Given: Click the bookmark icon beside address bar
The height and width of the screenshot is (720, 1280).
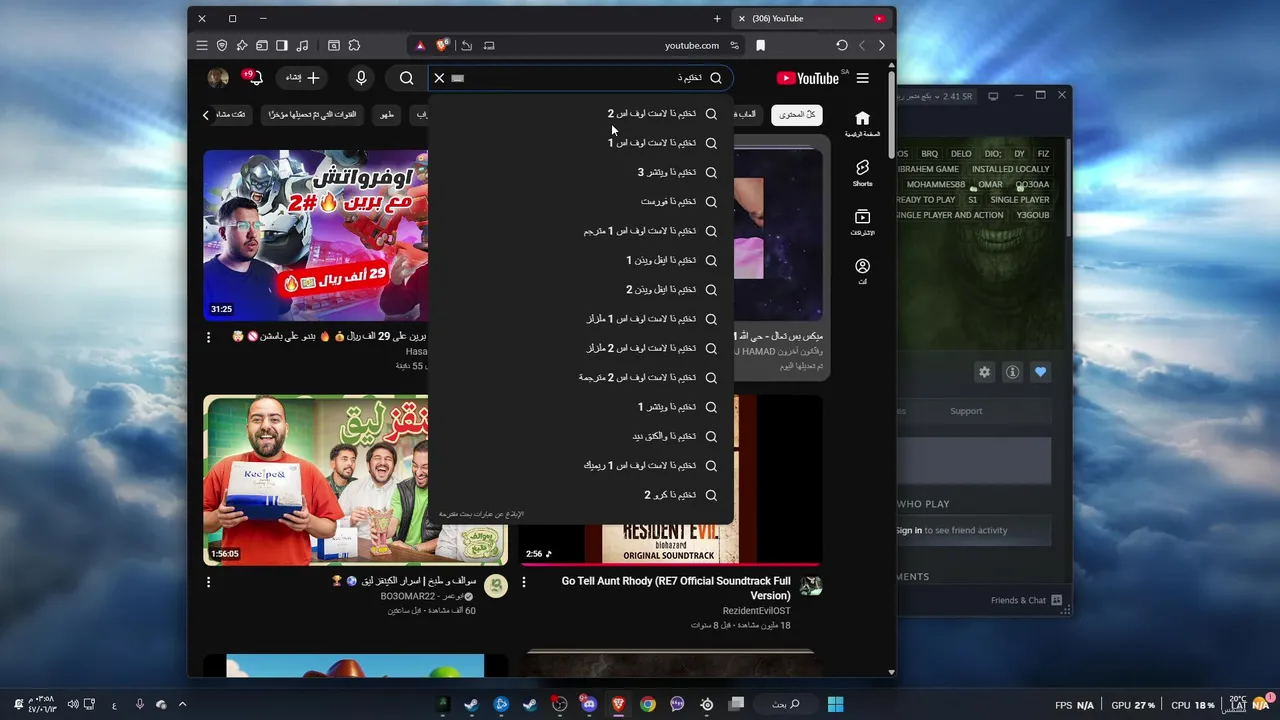Looking at the screenshot, I should (x=760, y=46).
